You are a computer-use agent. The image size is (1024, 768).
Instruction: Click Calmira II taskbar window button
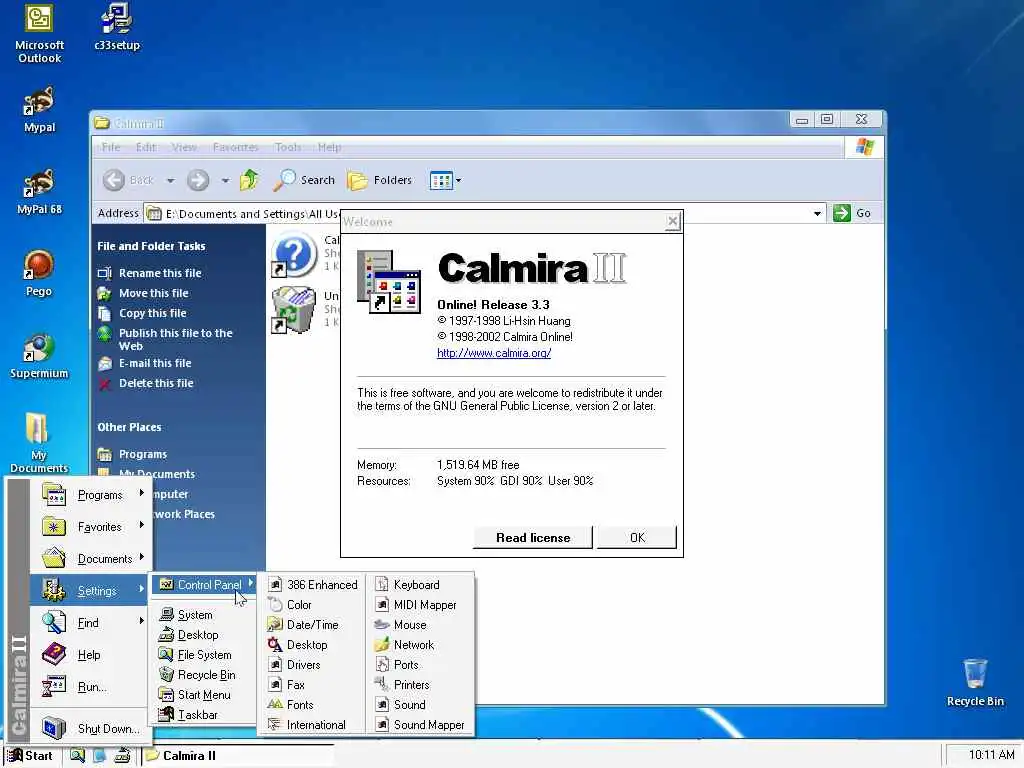(x=238, y=756)
